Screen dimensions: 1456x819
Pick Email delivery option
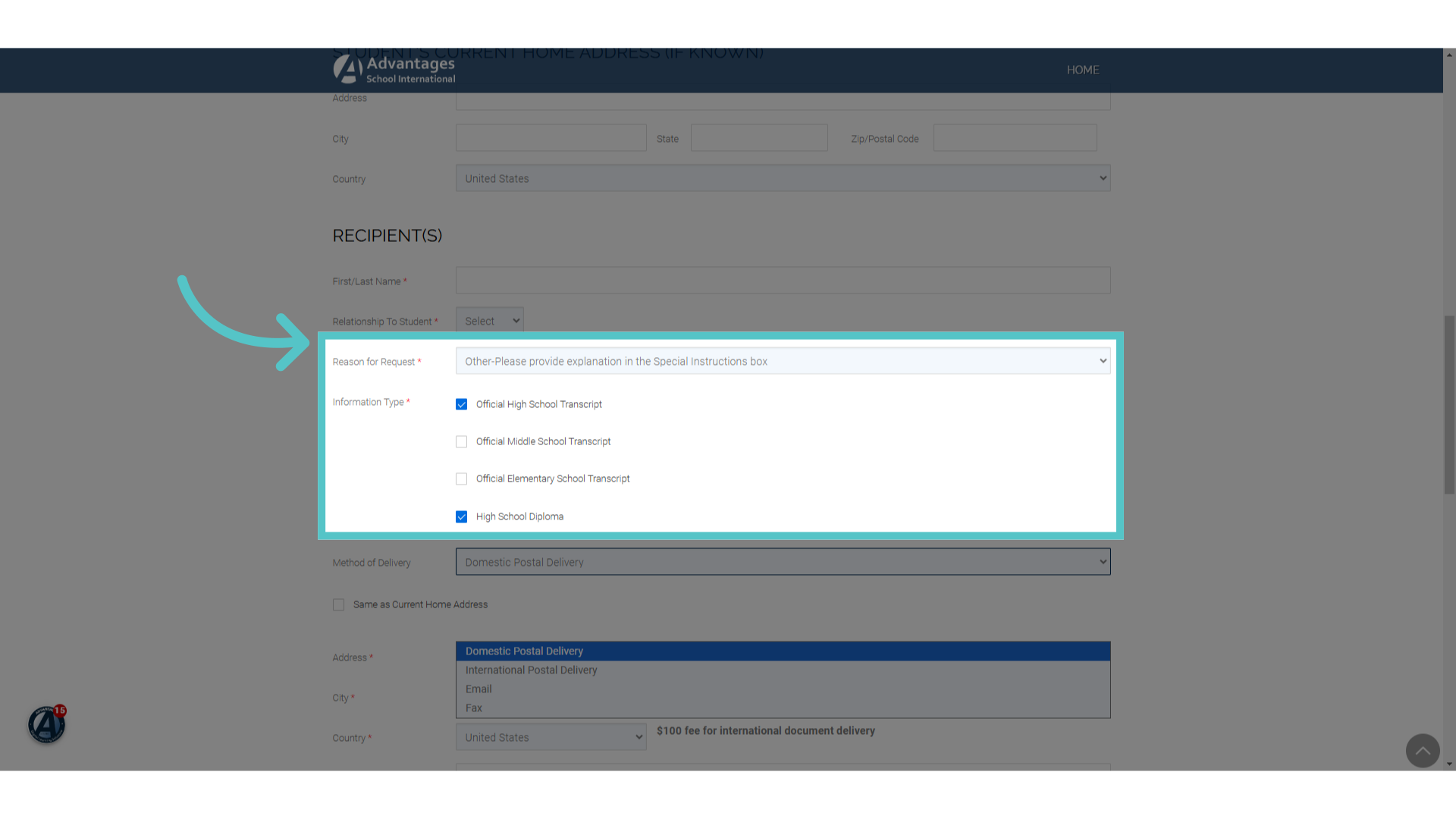783,689
